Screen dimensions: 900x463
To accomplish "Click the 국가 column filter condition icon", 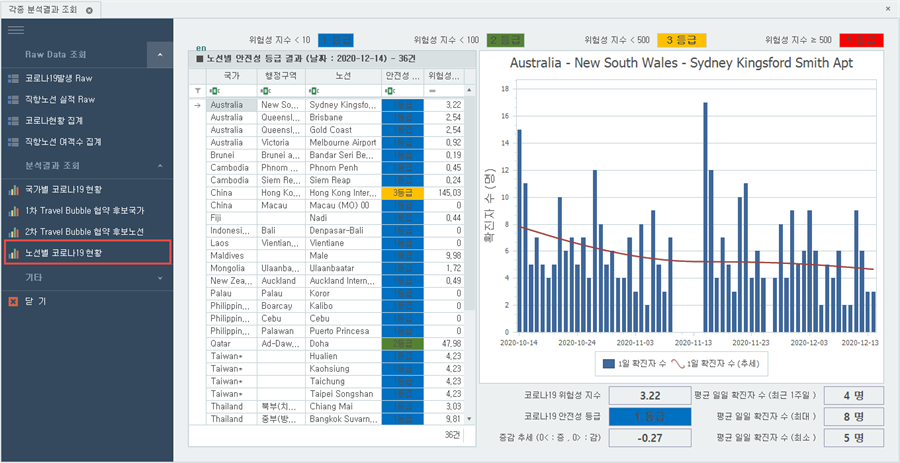I will tap(214, 91).
